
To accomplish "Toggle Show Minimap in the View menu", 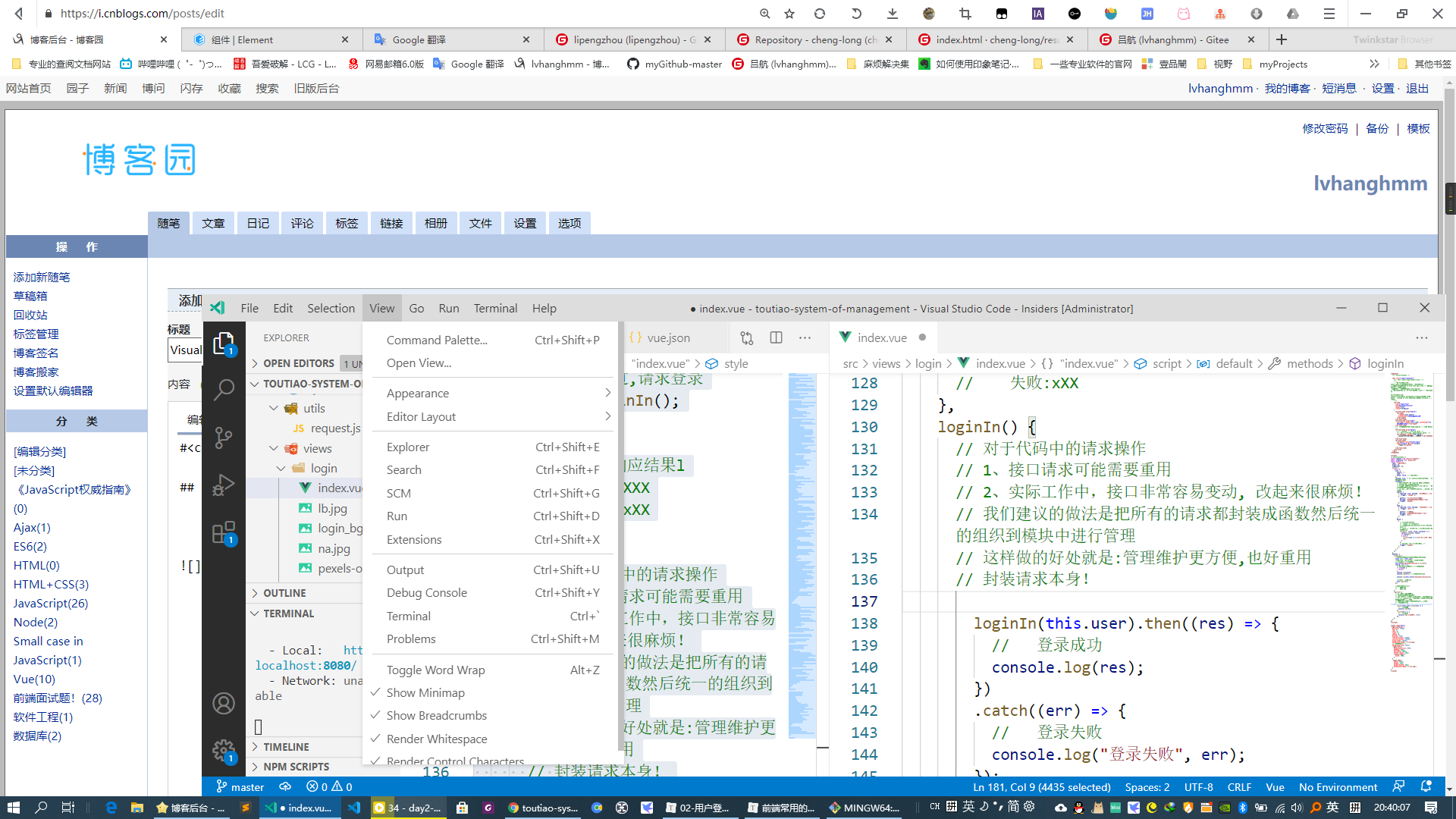I will pos(425,692).
